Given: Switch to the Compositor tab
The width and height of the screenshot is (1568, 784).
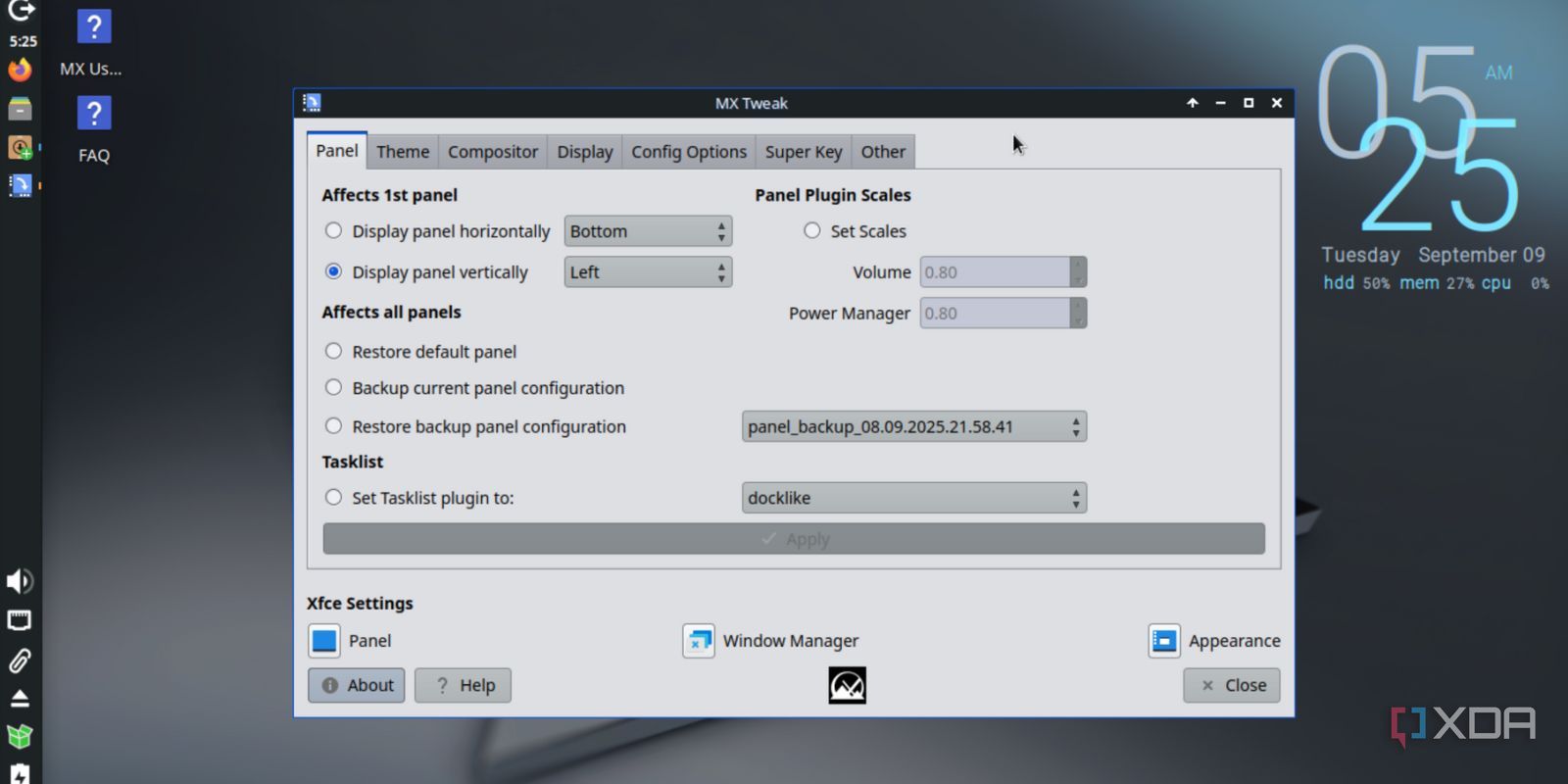Looking at the screenshot, I should click(x=493, y=152).
